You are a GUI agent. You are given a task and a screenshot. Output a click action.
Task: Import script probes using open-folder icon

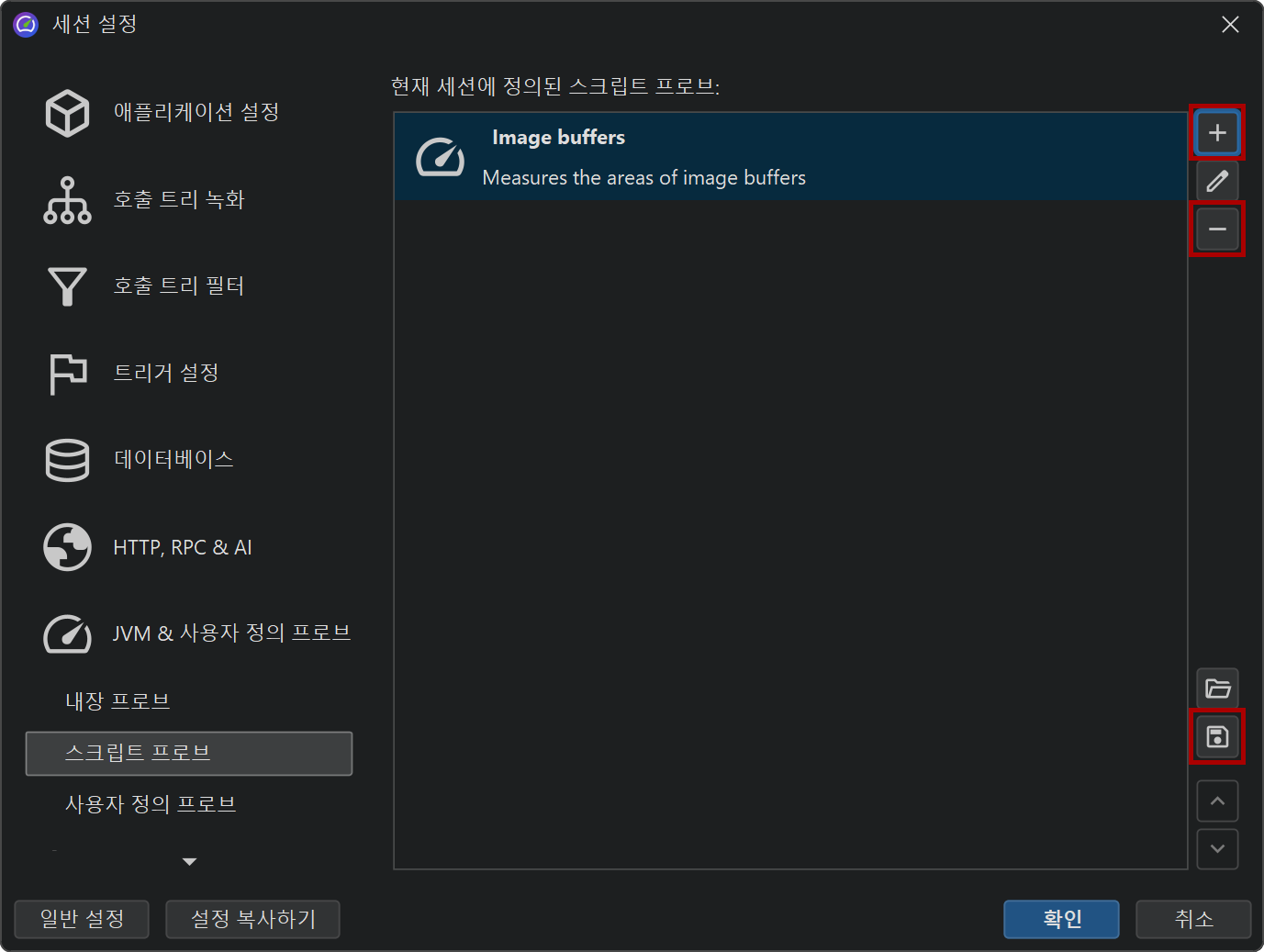click(x=1217, y=689)
